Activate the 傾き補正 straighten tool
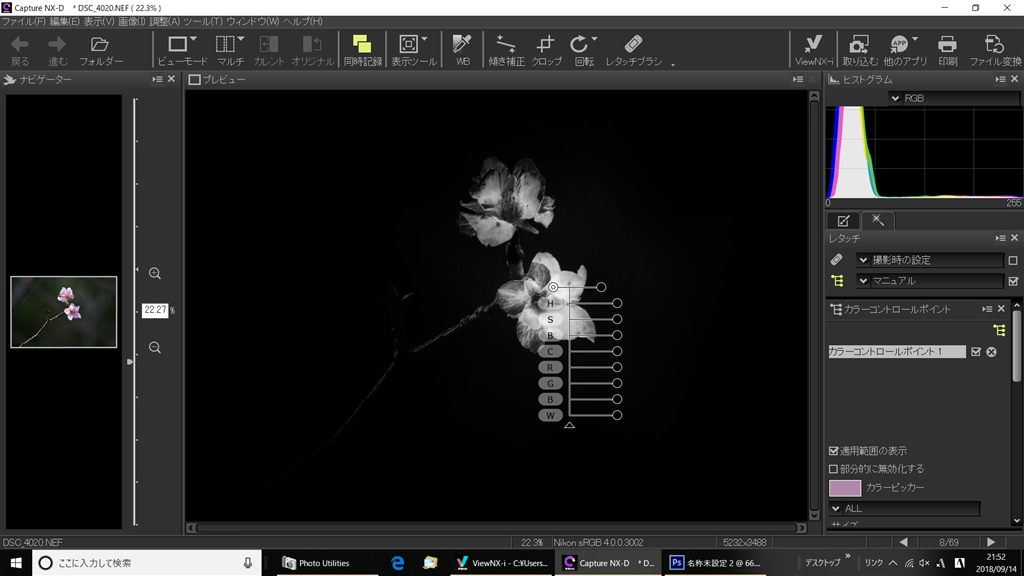This screenshot has width=1024, height=576. pos(506,49)
